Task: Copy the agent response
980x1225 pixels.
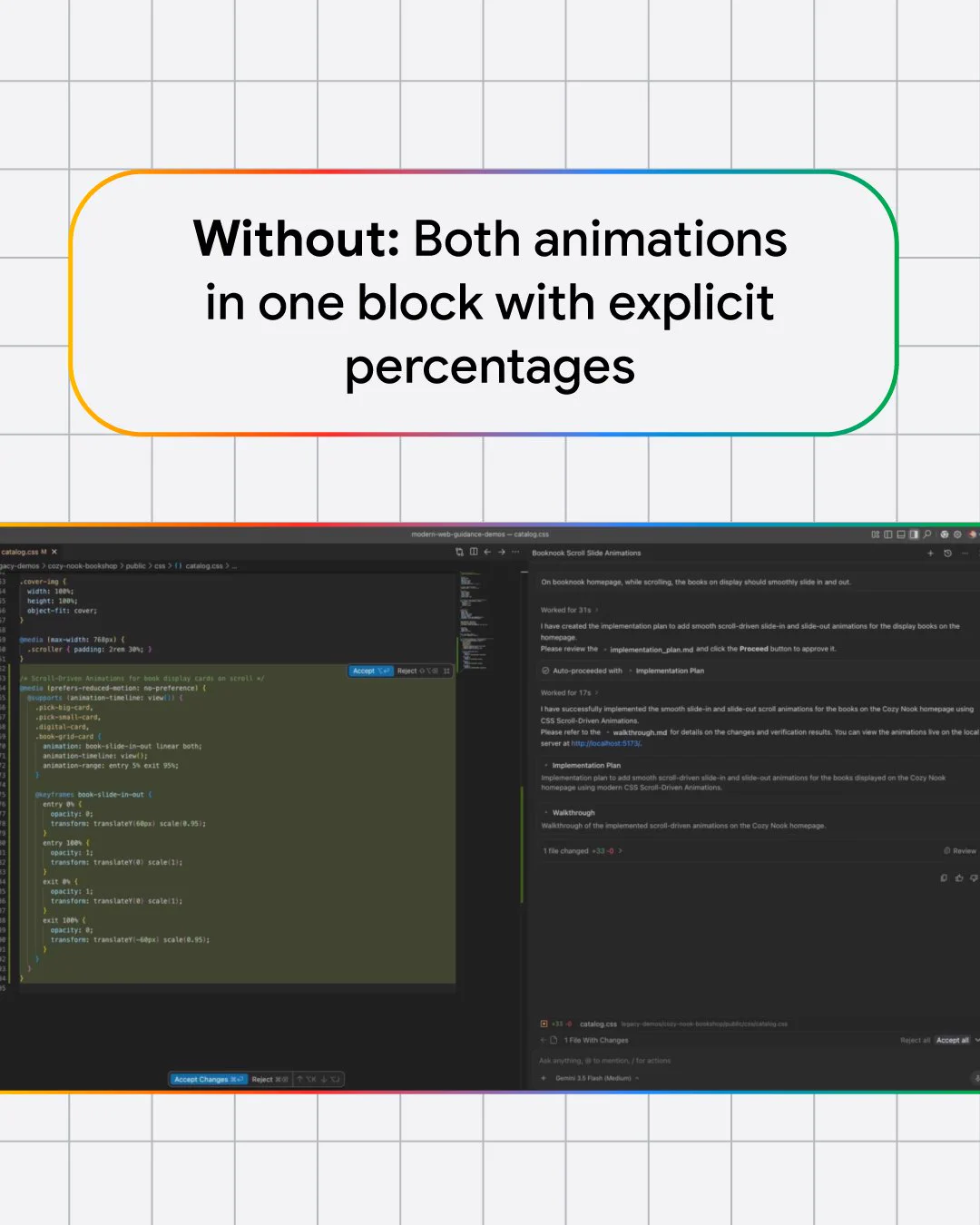Action: coord(944,877)
